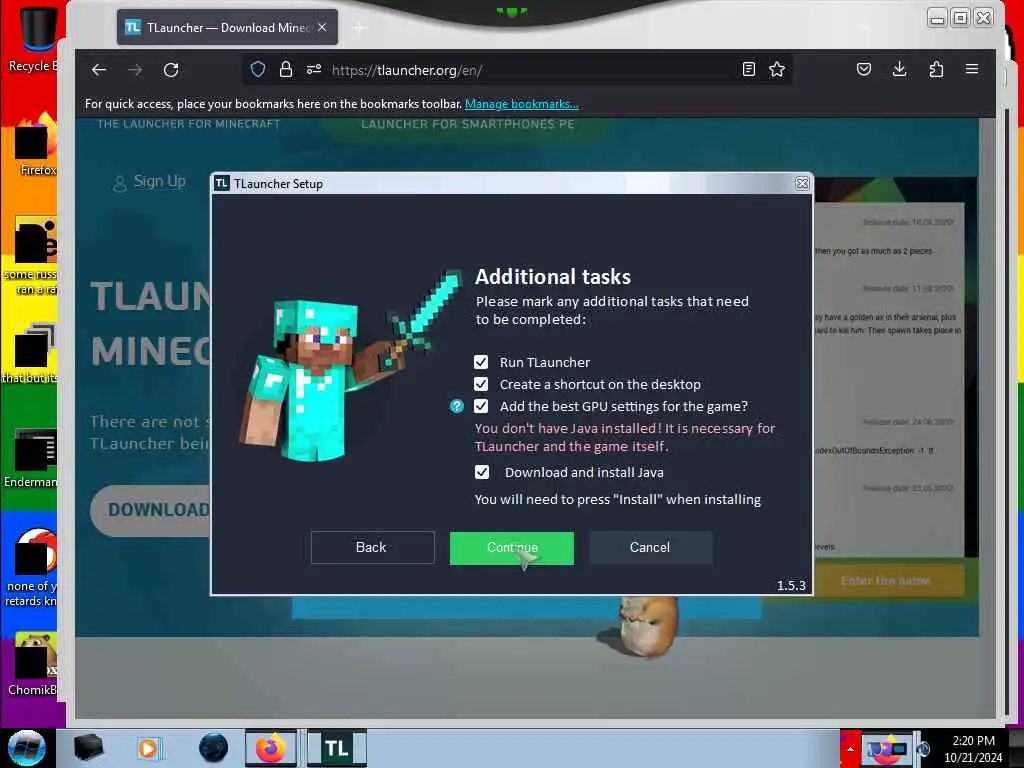Open the Manage bookmarks link

coord(521,104)
